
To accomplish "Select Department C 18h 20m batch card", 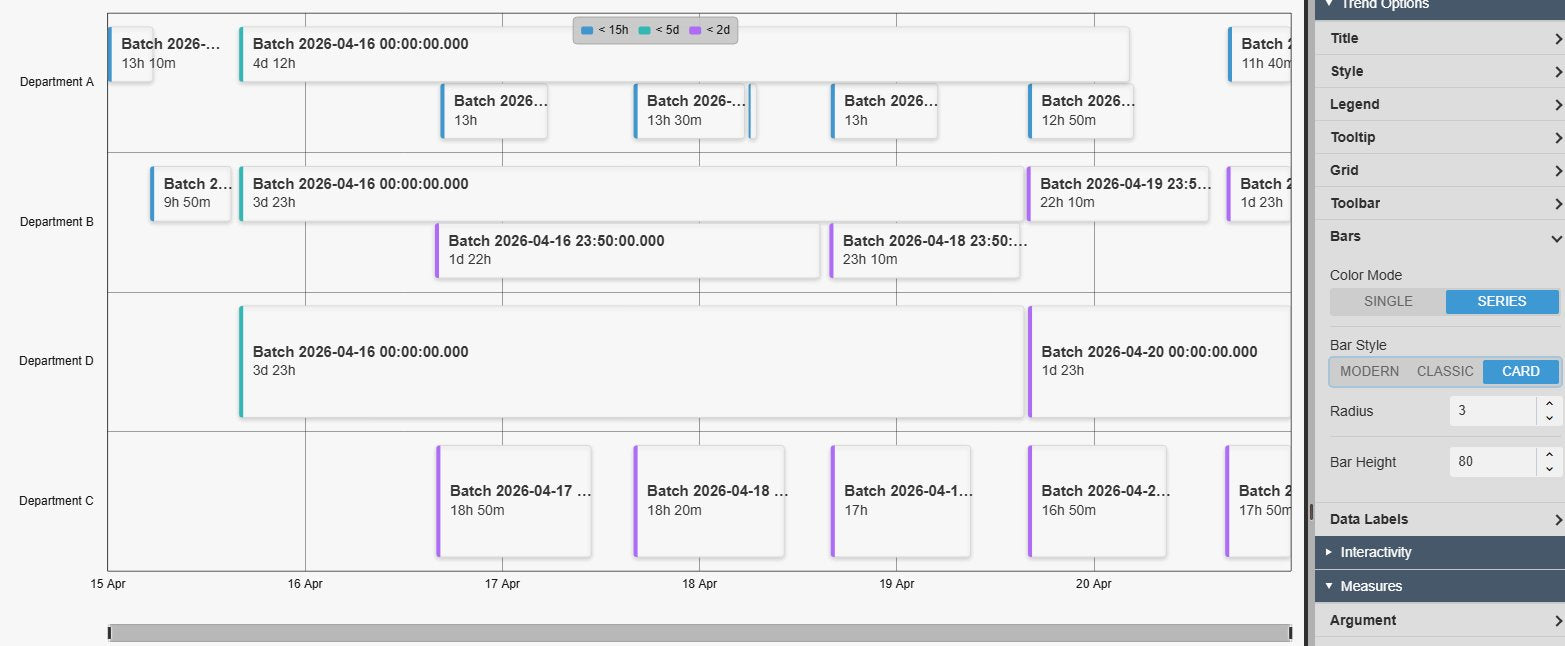I will pos(709,501).
